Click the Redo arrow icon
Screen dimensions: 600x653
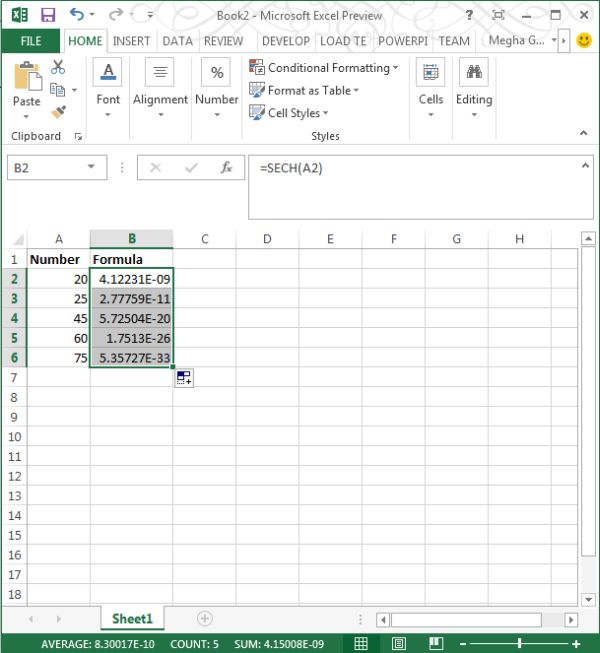[115, 15]
